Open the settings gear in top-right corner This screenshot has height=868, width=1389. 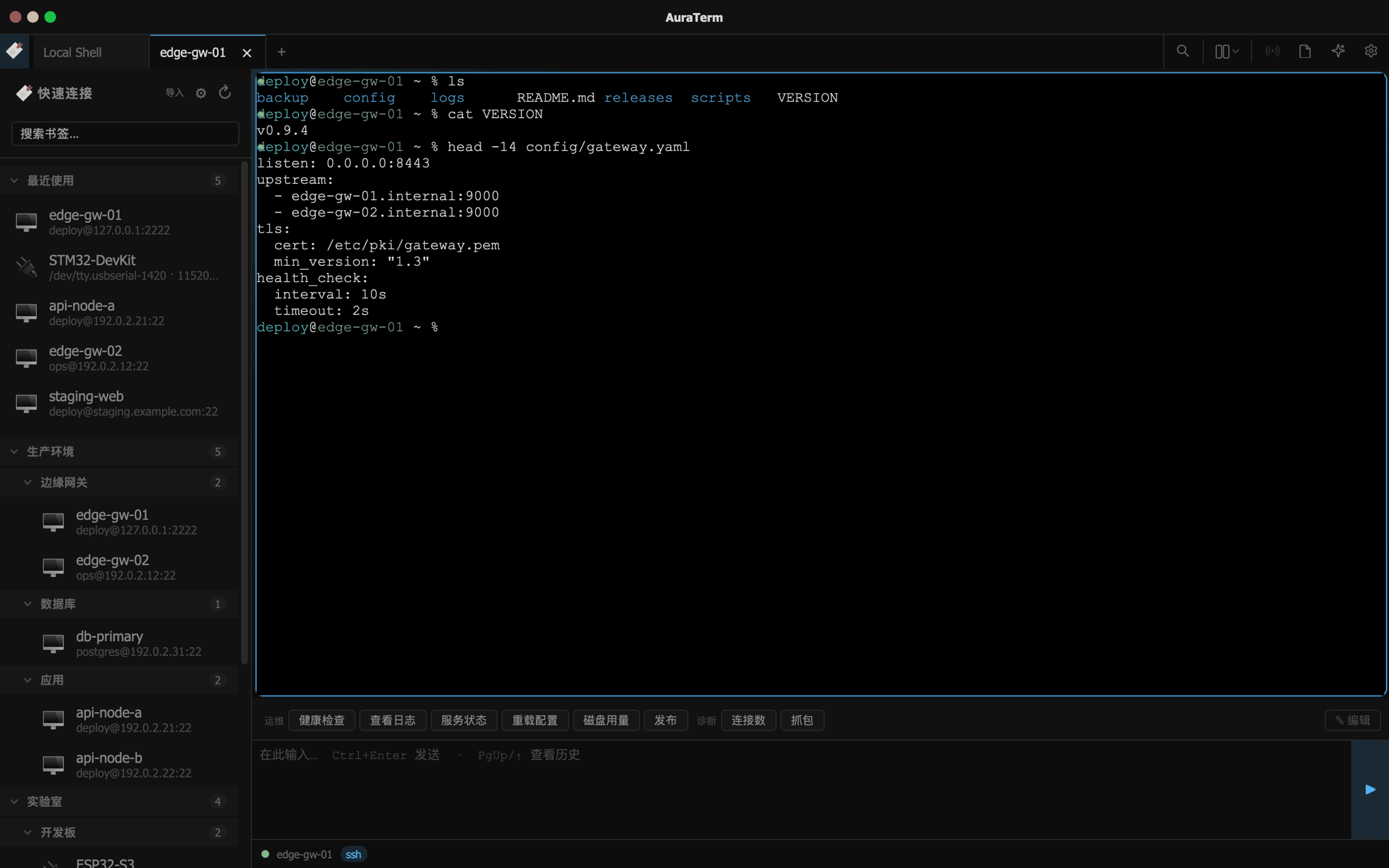click(x=1370, y=51)
